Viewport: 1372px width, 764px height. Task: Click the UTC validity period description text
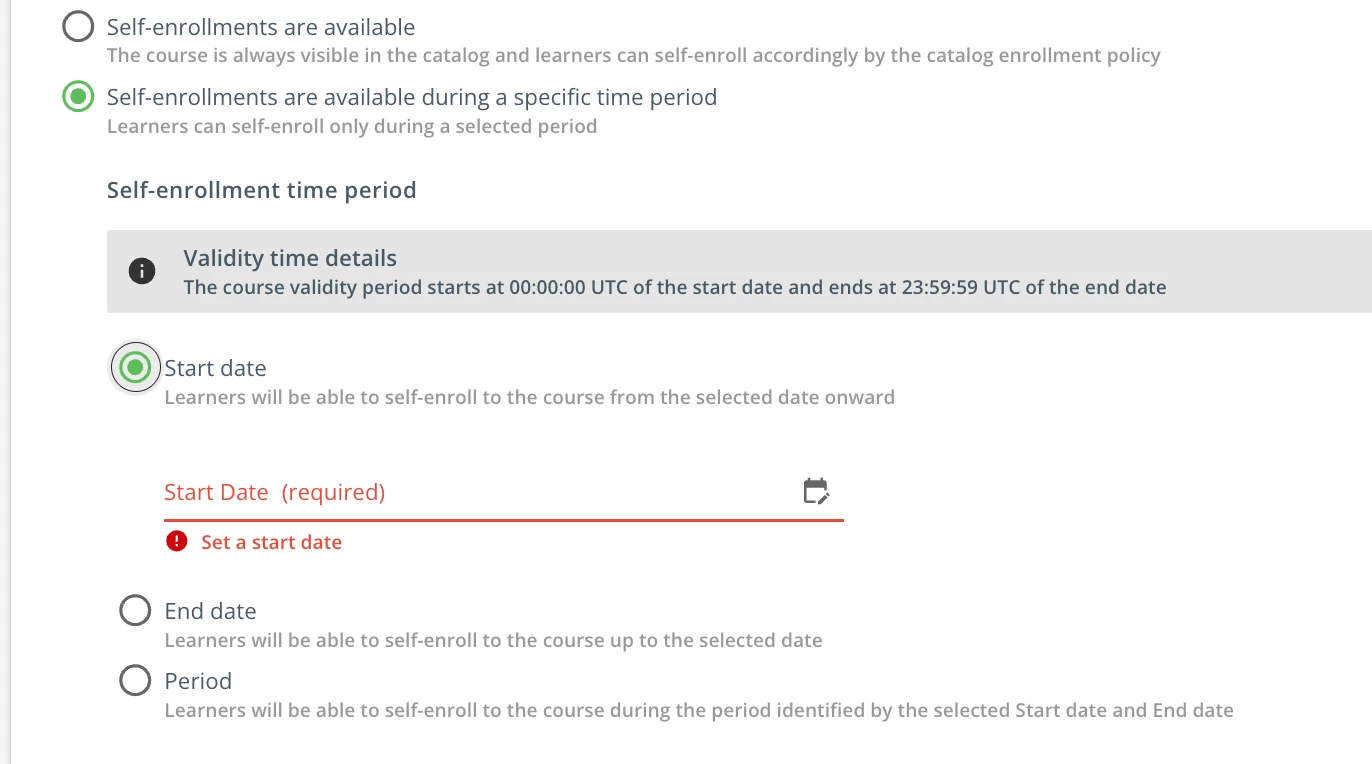[674, 288]
